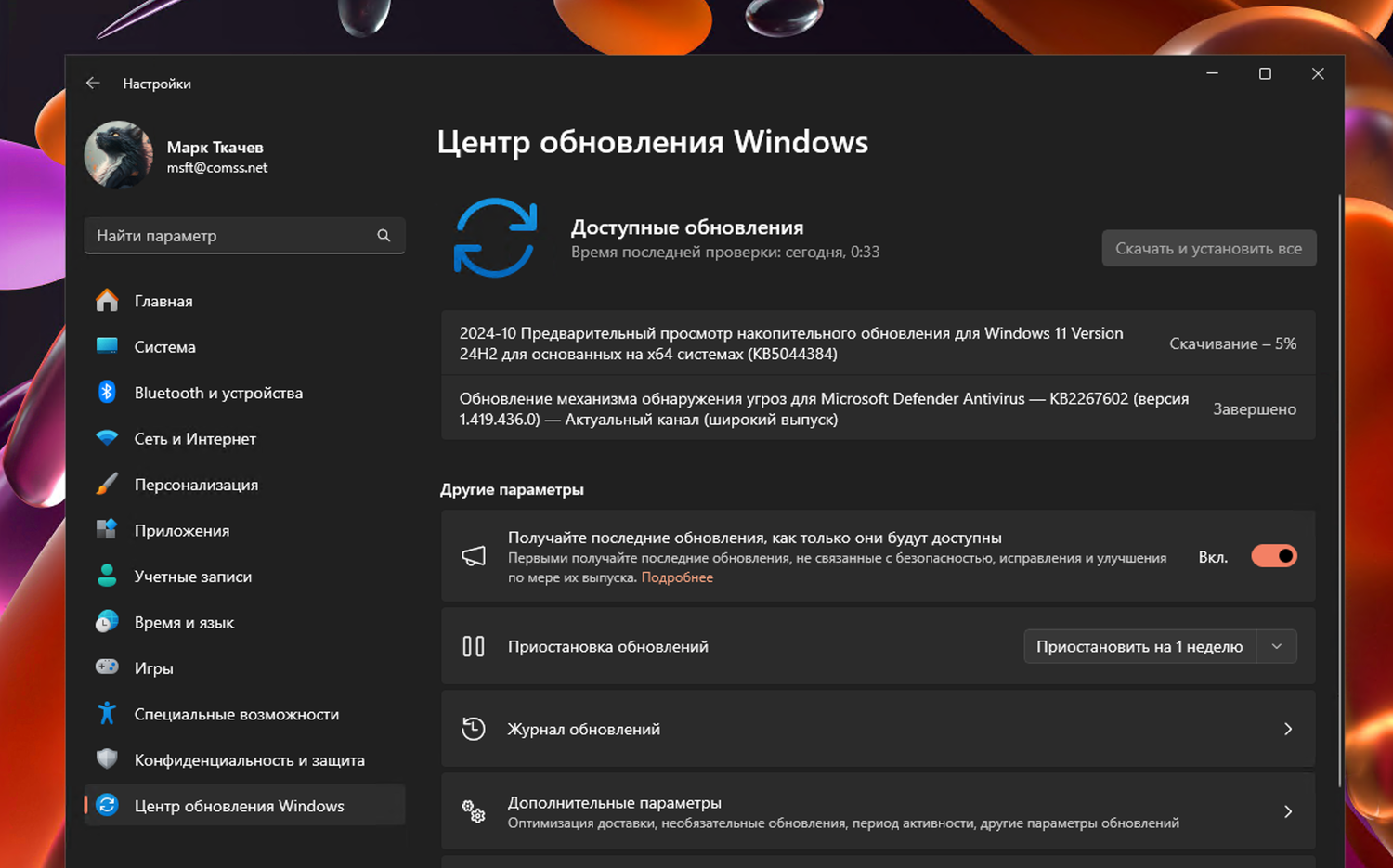The image size is (1393, 868).
Task: Close the Настройки window
Action: click(1318, 73)
